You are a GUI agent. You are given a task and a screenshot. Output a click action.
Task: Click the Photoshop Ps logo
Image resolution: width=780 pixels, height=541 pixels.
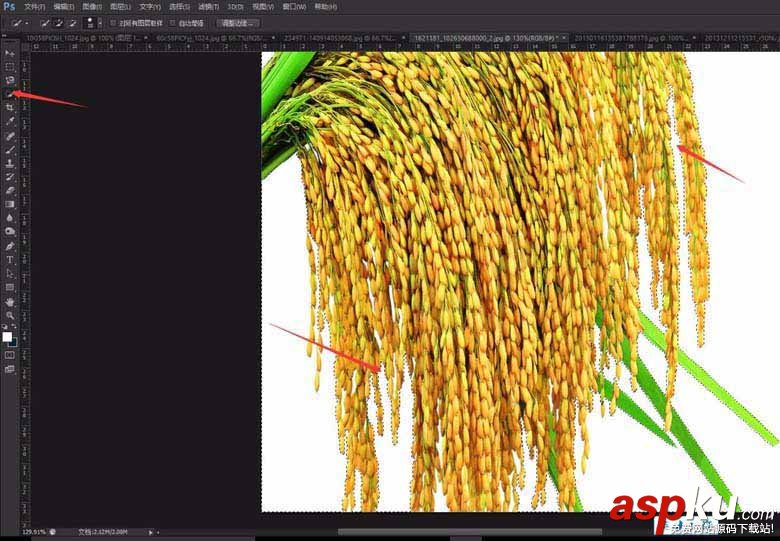click(x=9, y=6)
